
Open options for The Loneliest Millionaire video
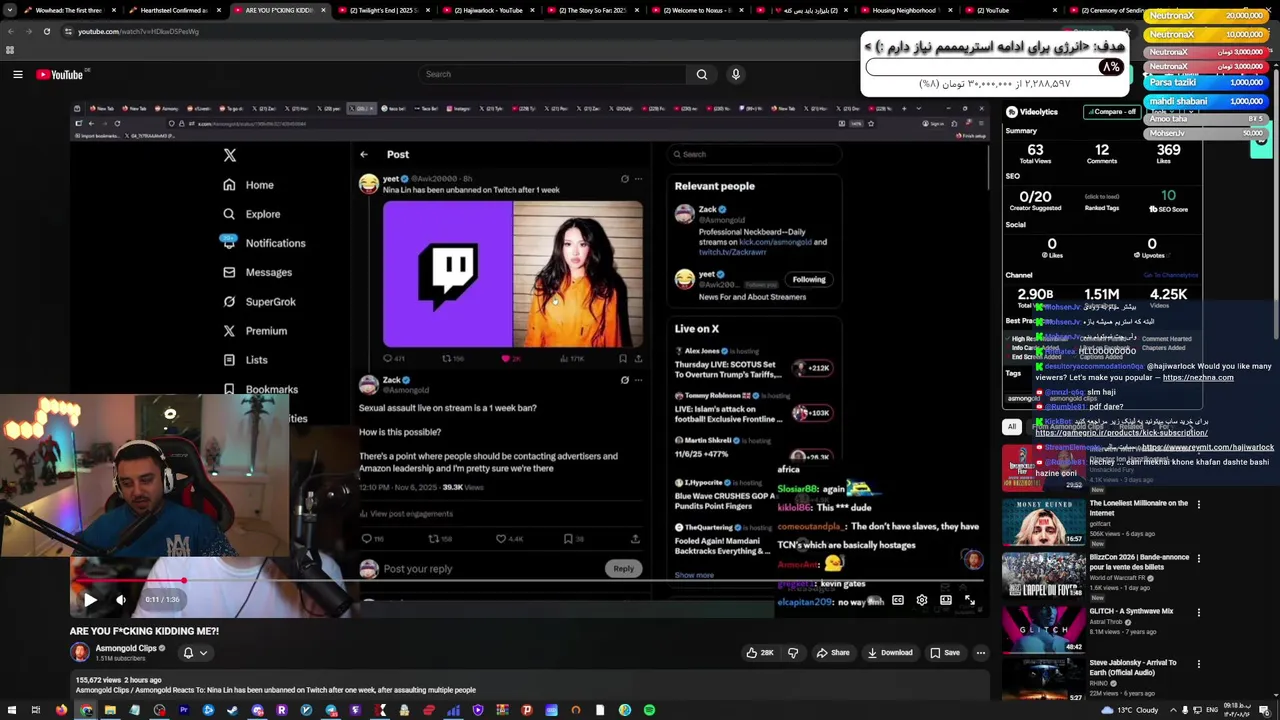pos(1198,504)
